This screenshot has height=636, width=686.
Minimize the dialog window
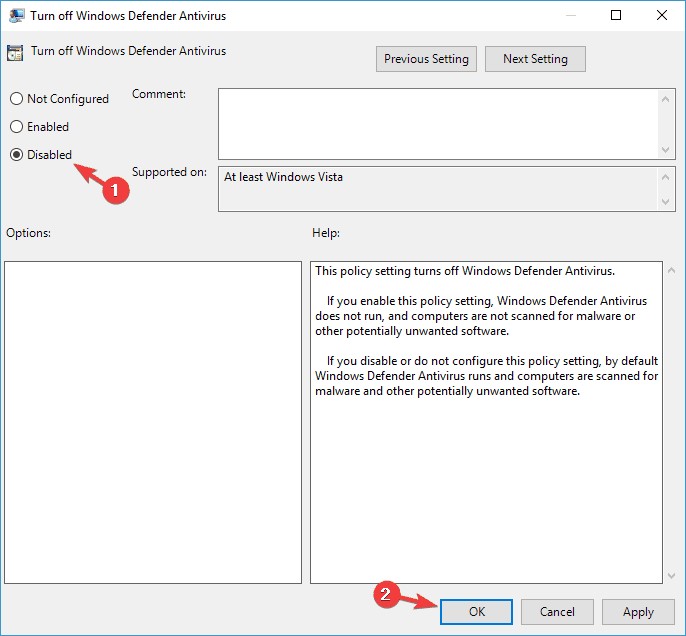point(570,15)
